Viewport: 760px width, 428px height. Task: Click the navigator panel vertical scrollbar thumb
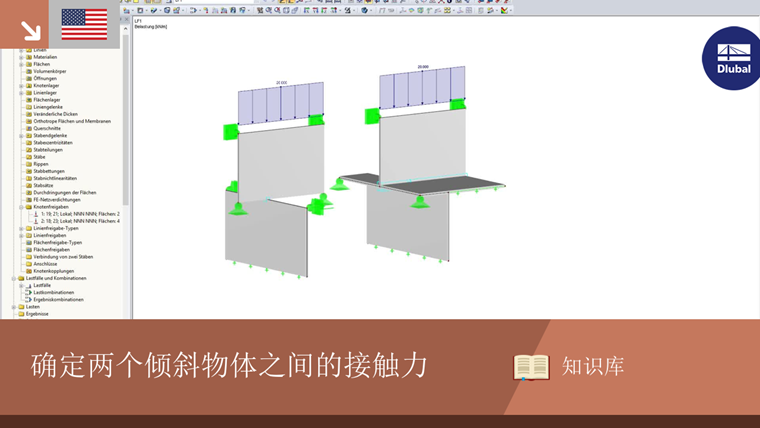[x=126, y=119]
